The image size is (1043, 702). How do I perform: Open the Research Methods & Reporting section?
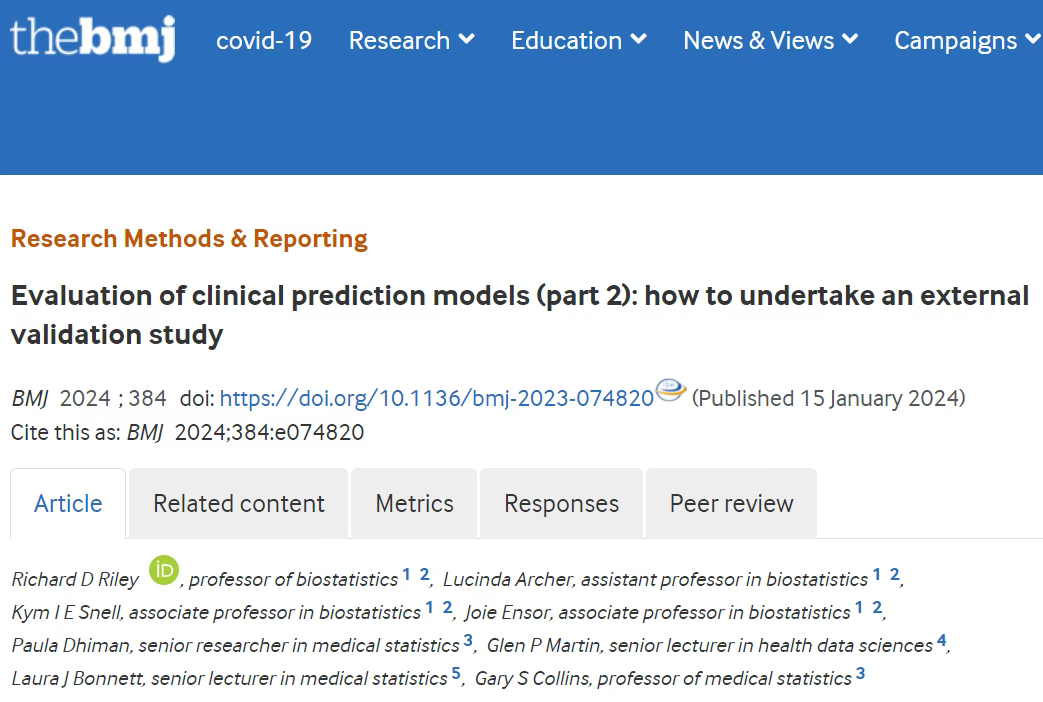pos(189,239)
